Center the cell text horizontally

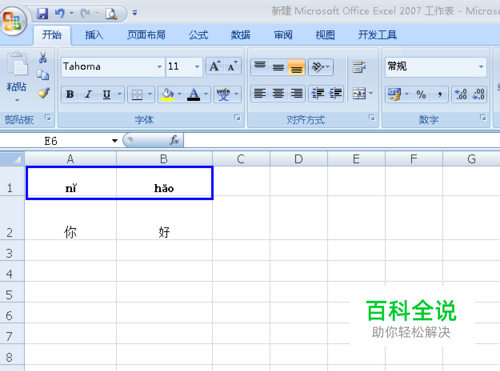tap(278, 93)
